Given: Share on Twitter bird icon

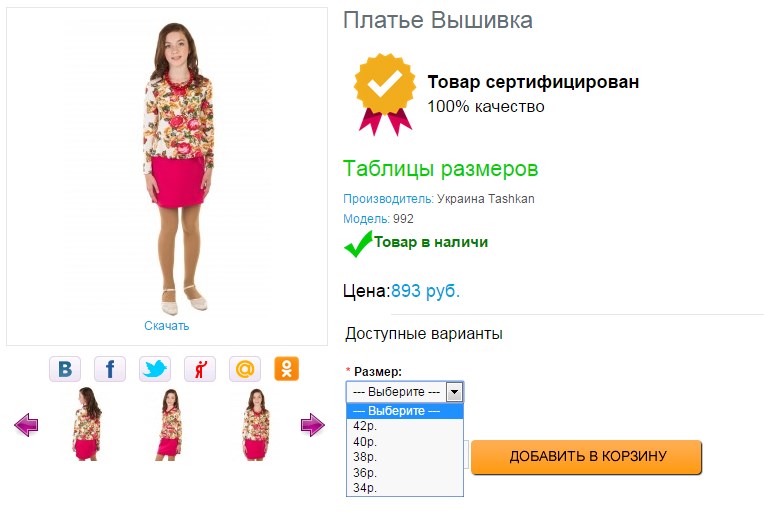Looking at the screenshot, I should click(155, 369).
